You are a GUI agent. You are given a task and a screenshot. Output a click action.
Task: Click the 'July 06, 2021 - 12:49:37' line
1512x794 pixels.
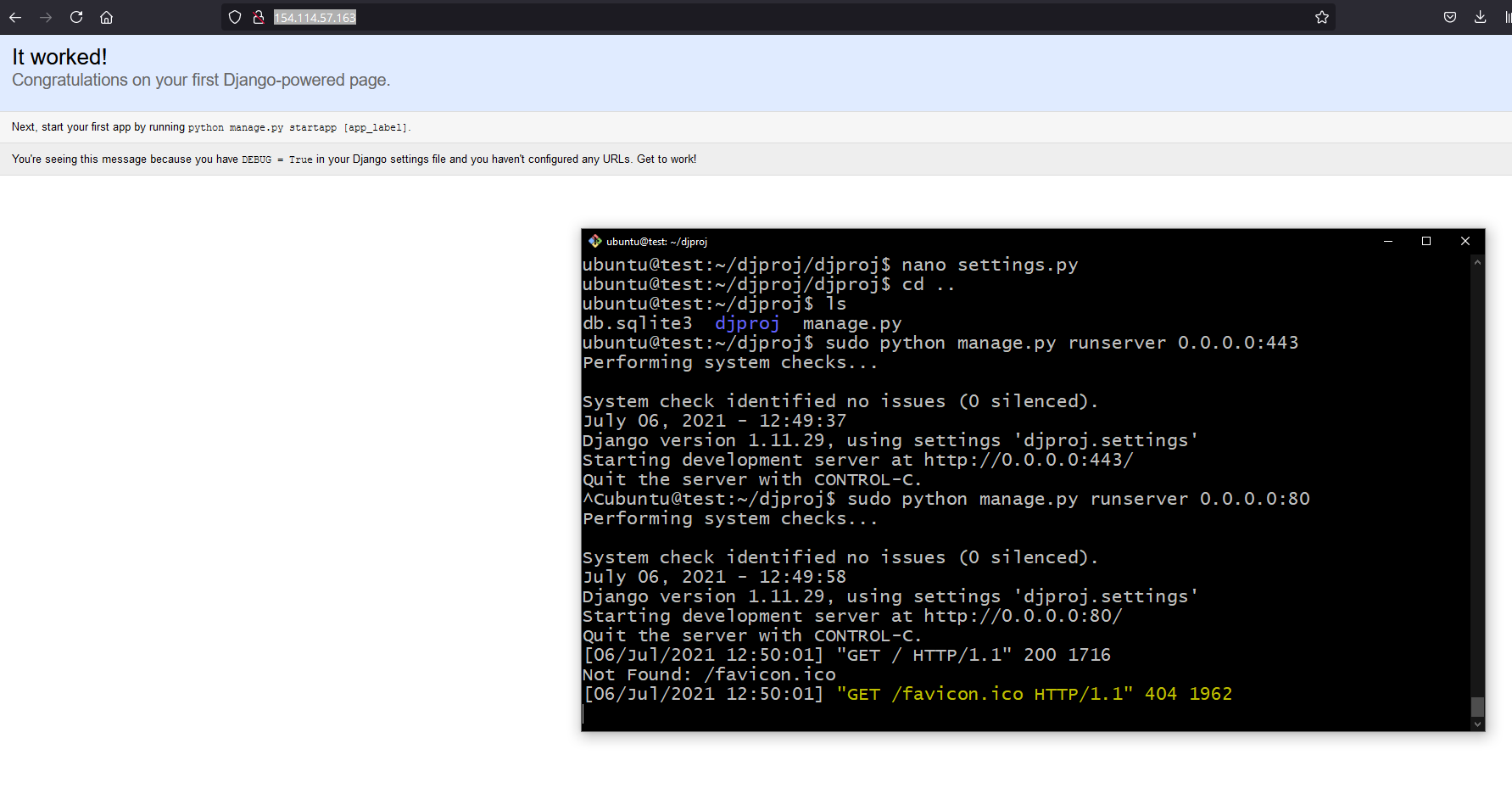pyautogui.click(x=715, y=421)
